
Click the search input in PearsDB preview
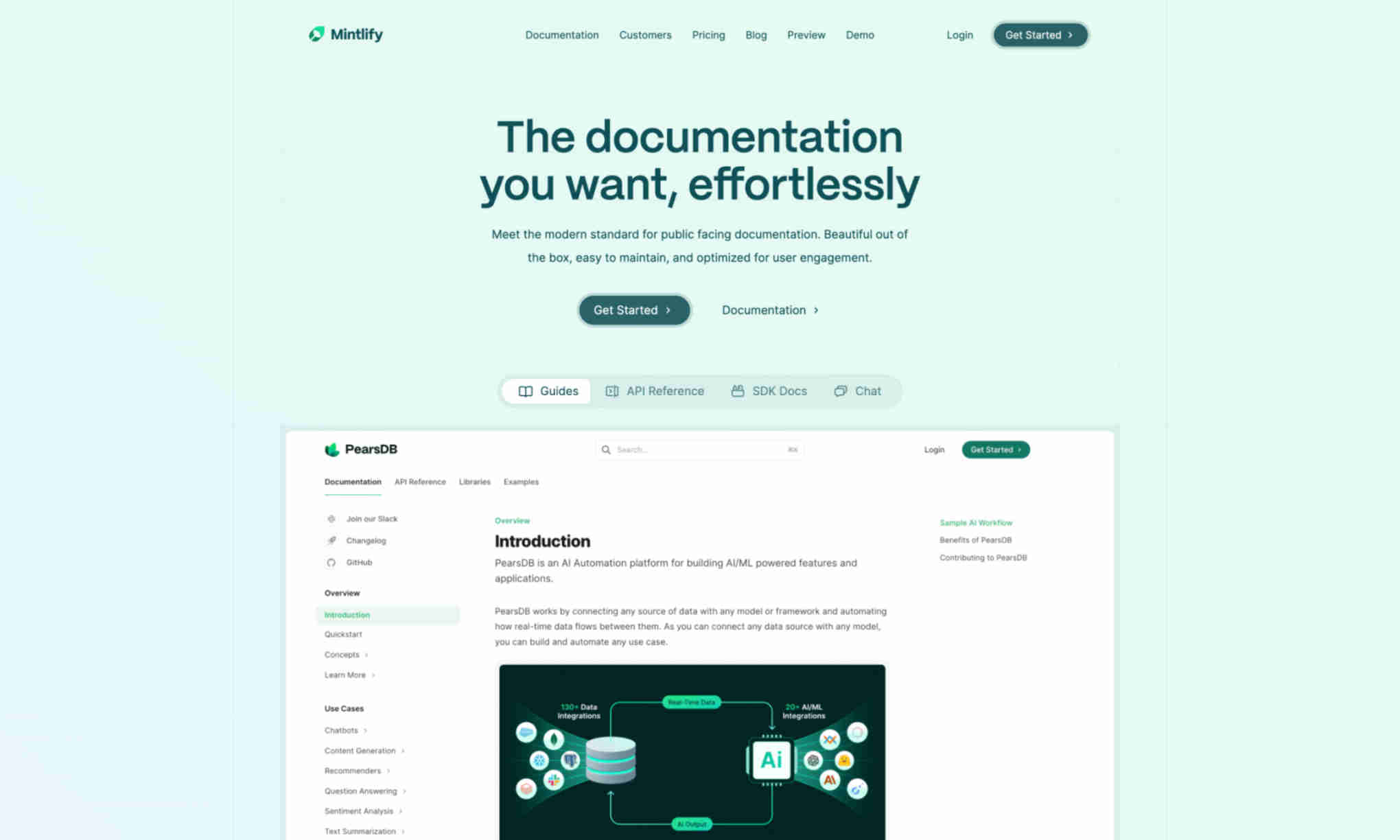coord(700,449)
